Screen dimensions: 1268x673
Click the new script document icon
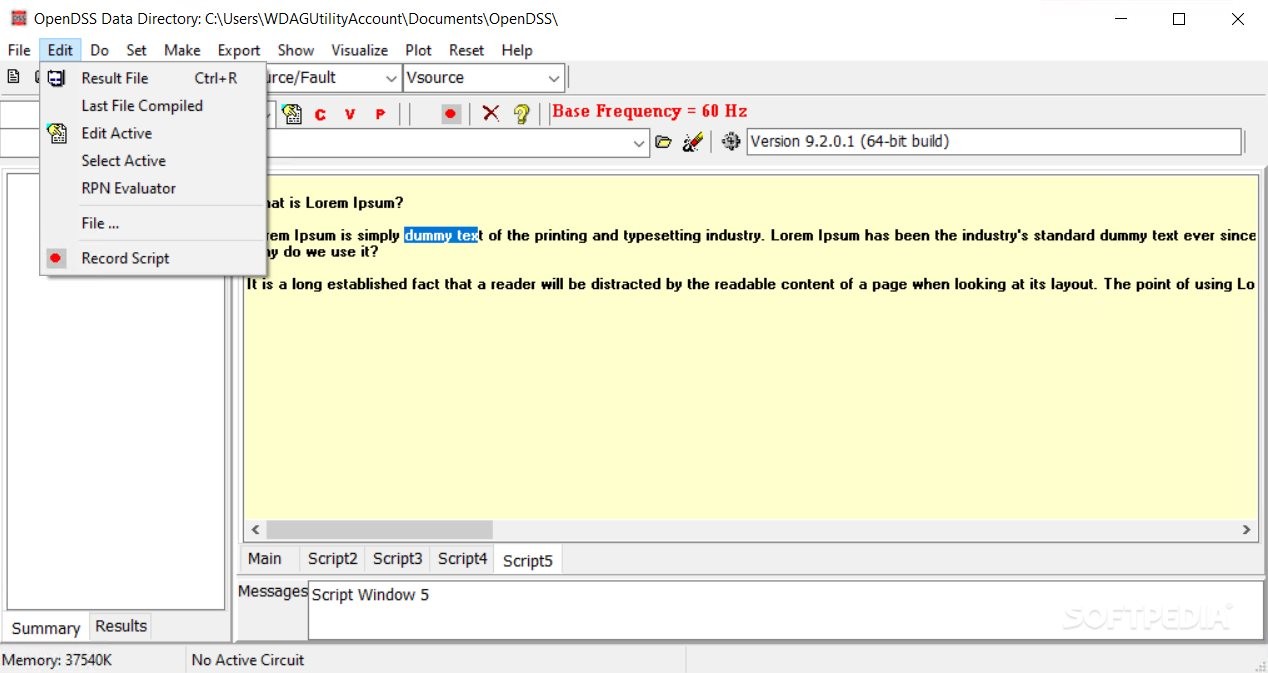coord(13,77)
